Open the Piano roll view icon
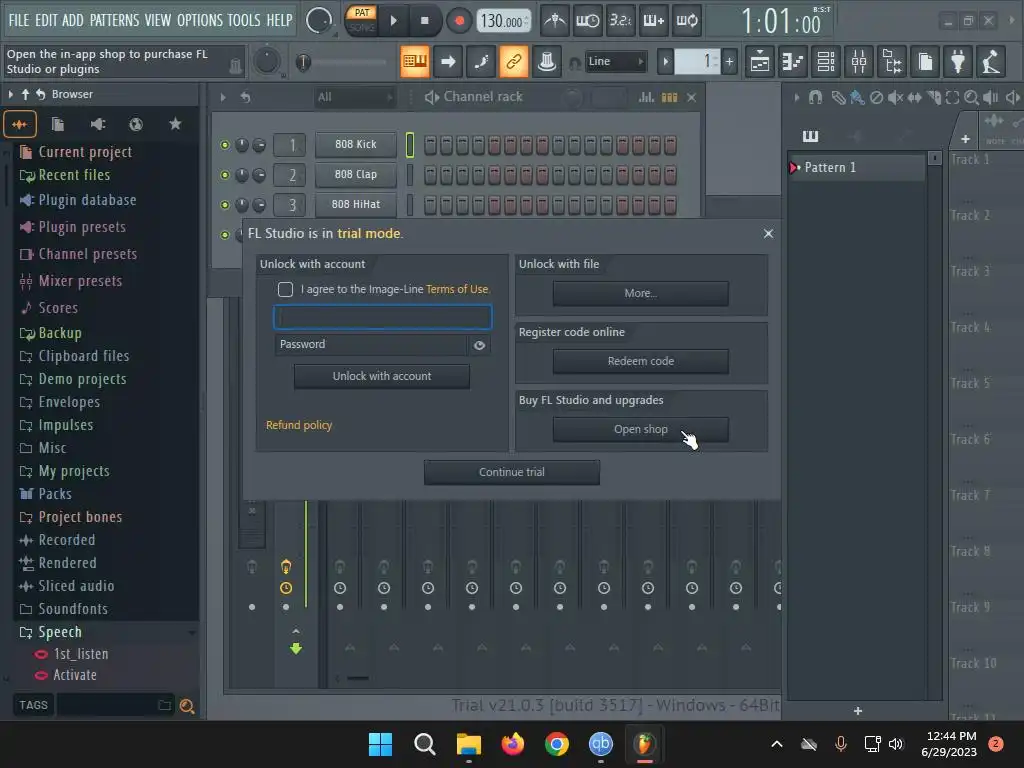 (x=793, y=62)
